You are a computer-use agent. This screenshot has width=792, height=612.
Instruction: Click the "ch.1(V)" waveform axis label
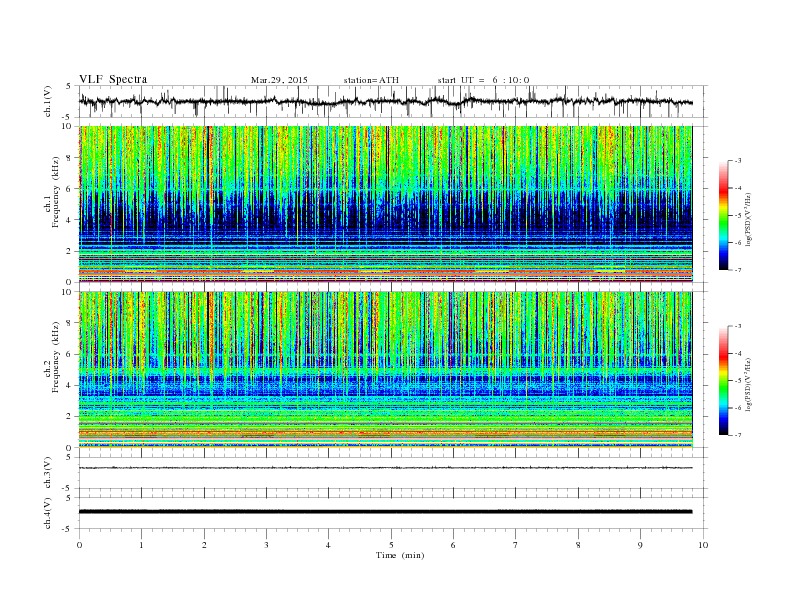click(48, 102)
